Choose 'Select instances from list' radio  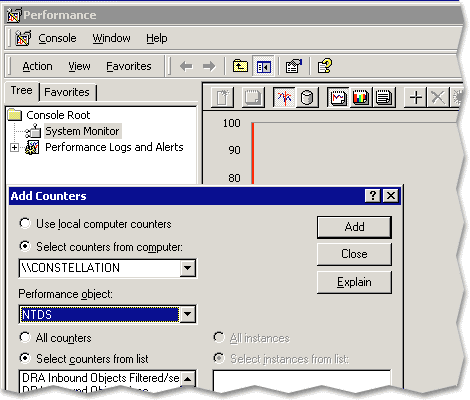[219, 358]
